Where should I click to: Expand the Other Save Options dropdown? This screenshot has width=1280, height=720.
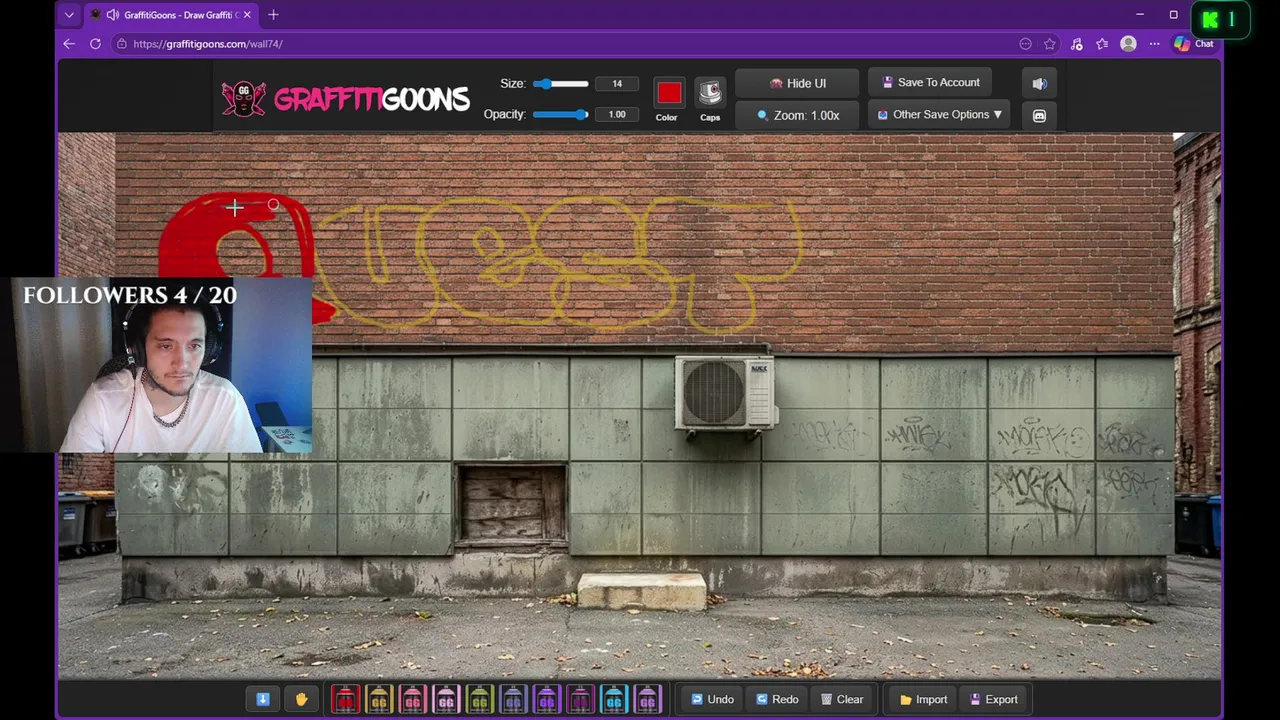click(938, 114)
